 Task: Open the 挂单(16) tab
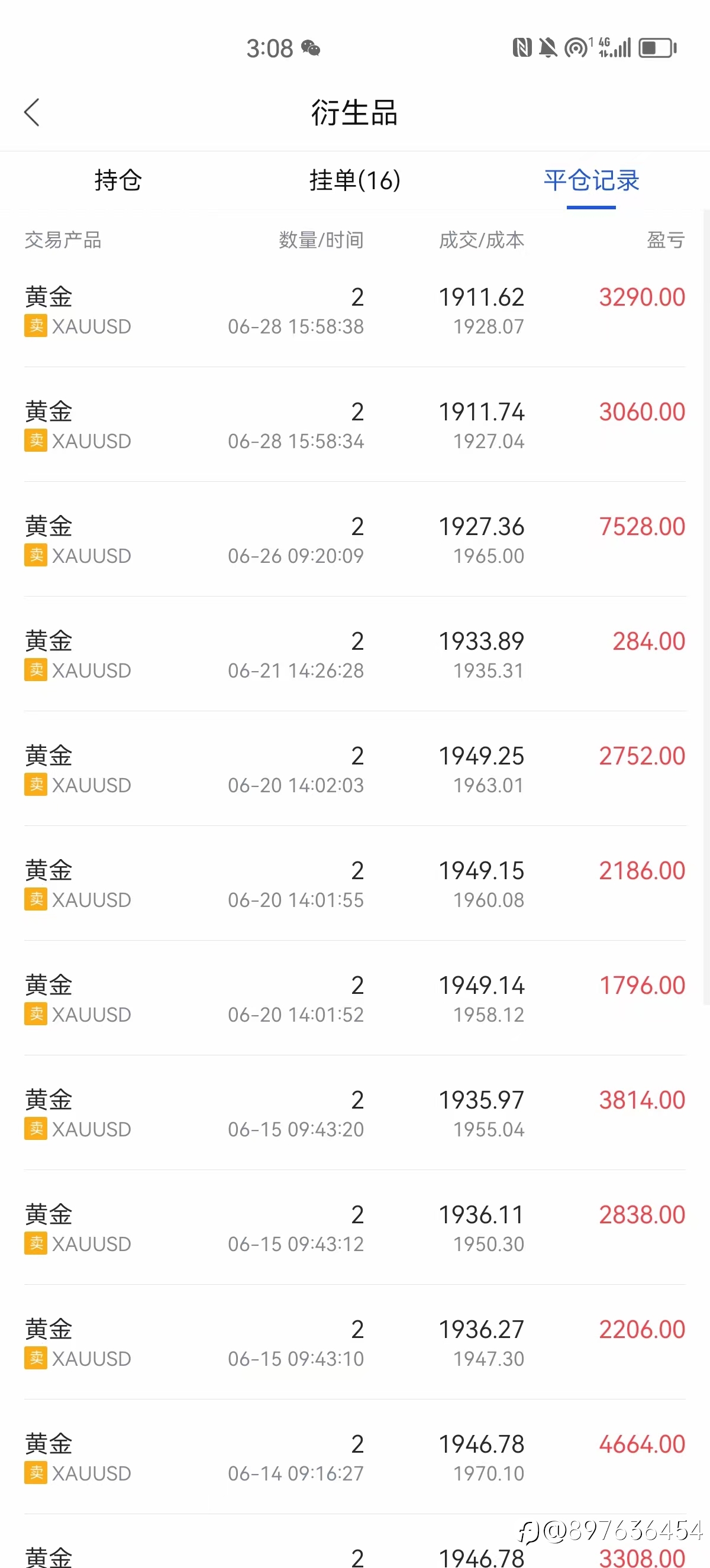pyautogui.click(x=355, y=180)
